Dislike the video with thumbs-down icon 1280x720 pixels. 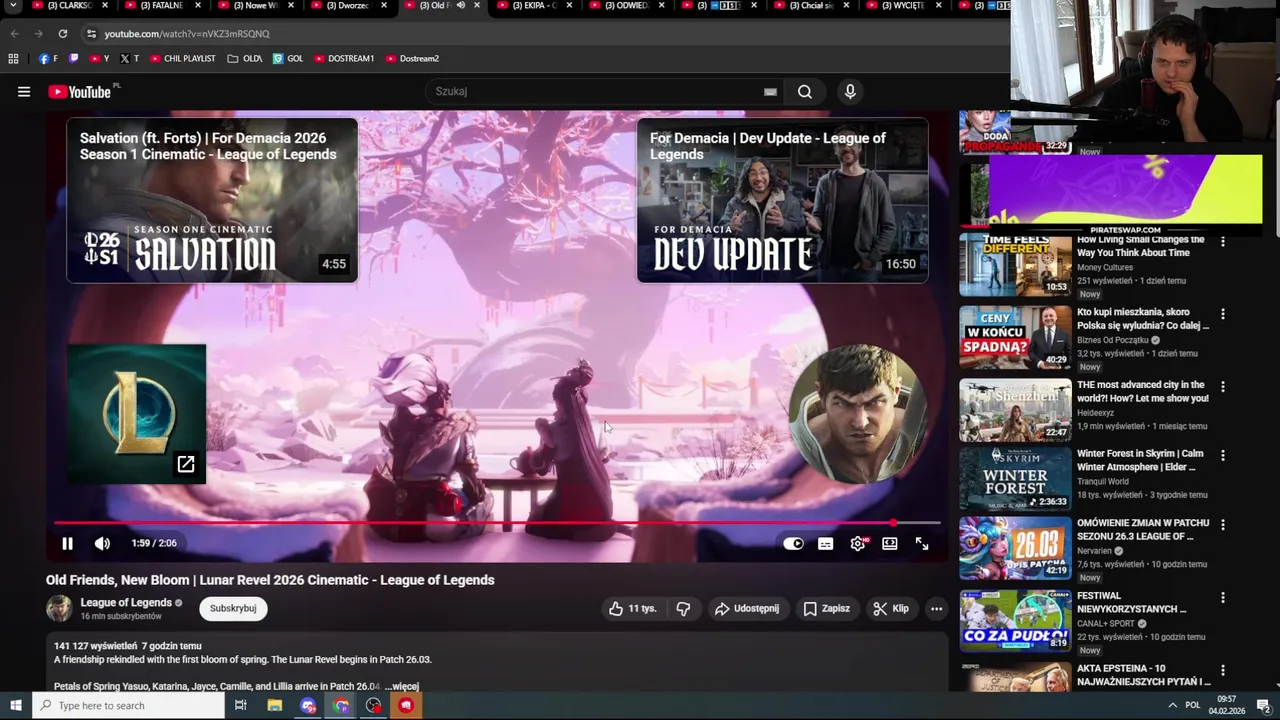[683, 608]
